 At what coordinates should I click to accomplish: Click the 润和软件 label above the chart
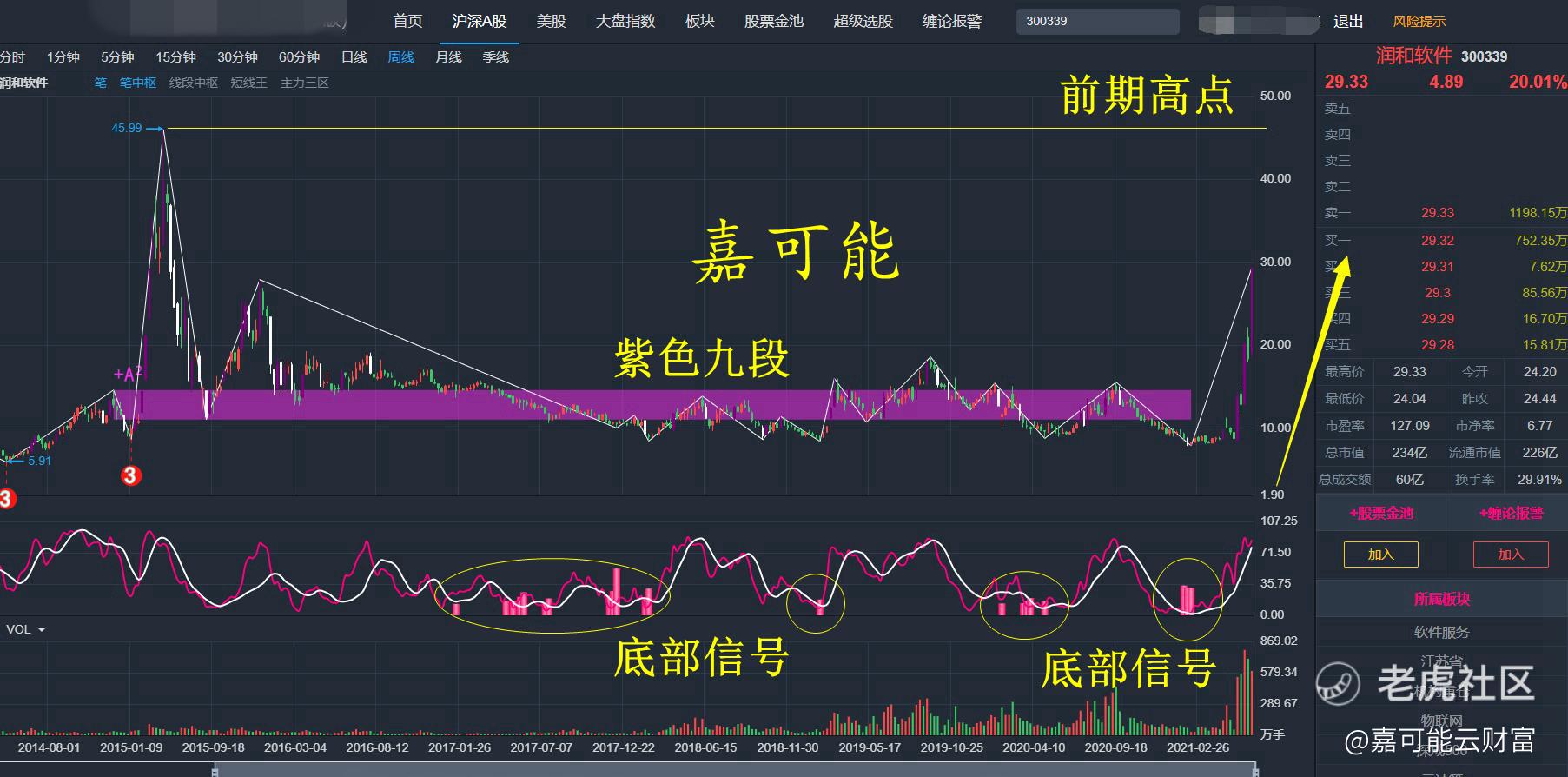coord(23,83)
